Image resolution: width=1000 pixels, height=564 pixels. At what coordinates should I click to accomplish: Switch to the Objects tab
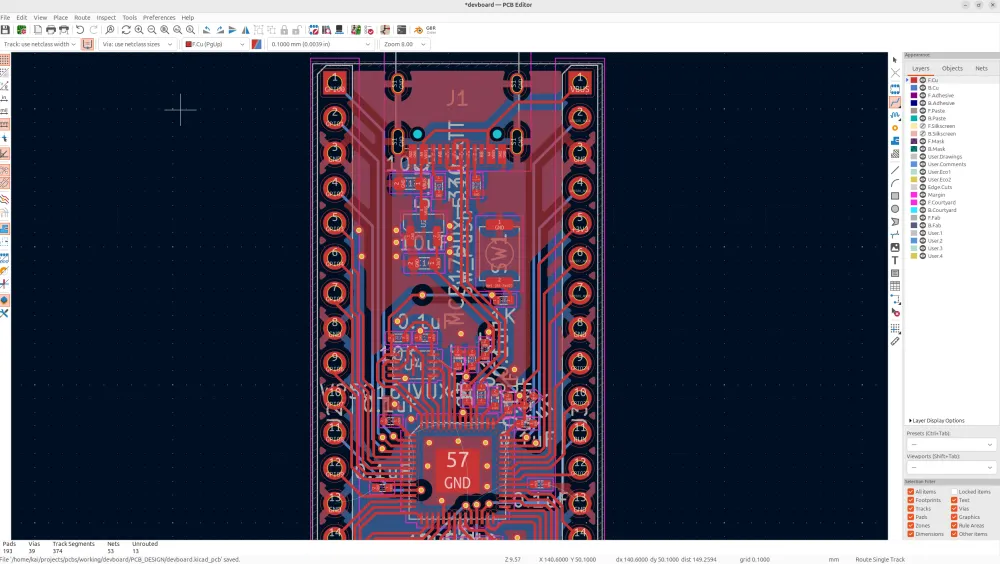click(952, 68)
